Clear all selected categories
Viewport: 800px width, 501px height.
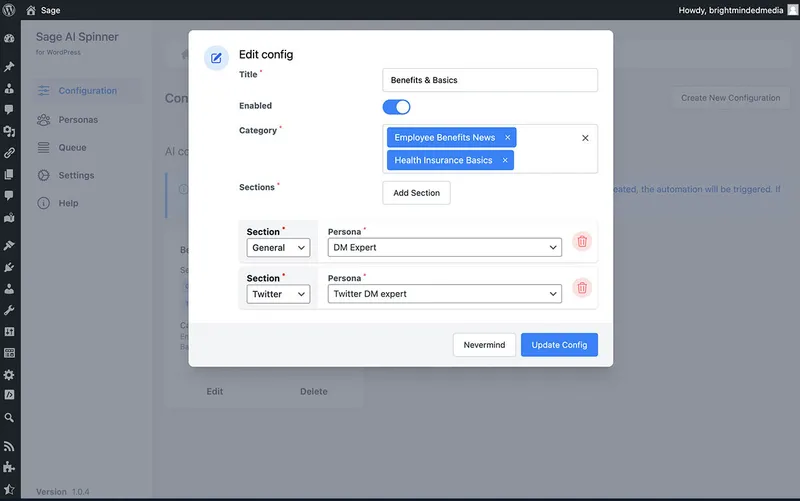[585, 138]
